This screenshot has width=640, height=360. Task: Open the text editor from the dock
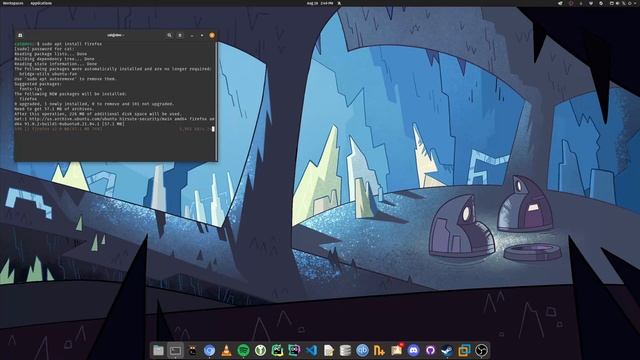click(329, 350)
